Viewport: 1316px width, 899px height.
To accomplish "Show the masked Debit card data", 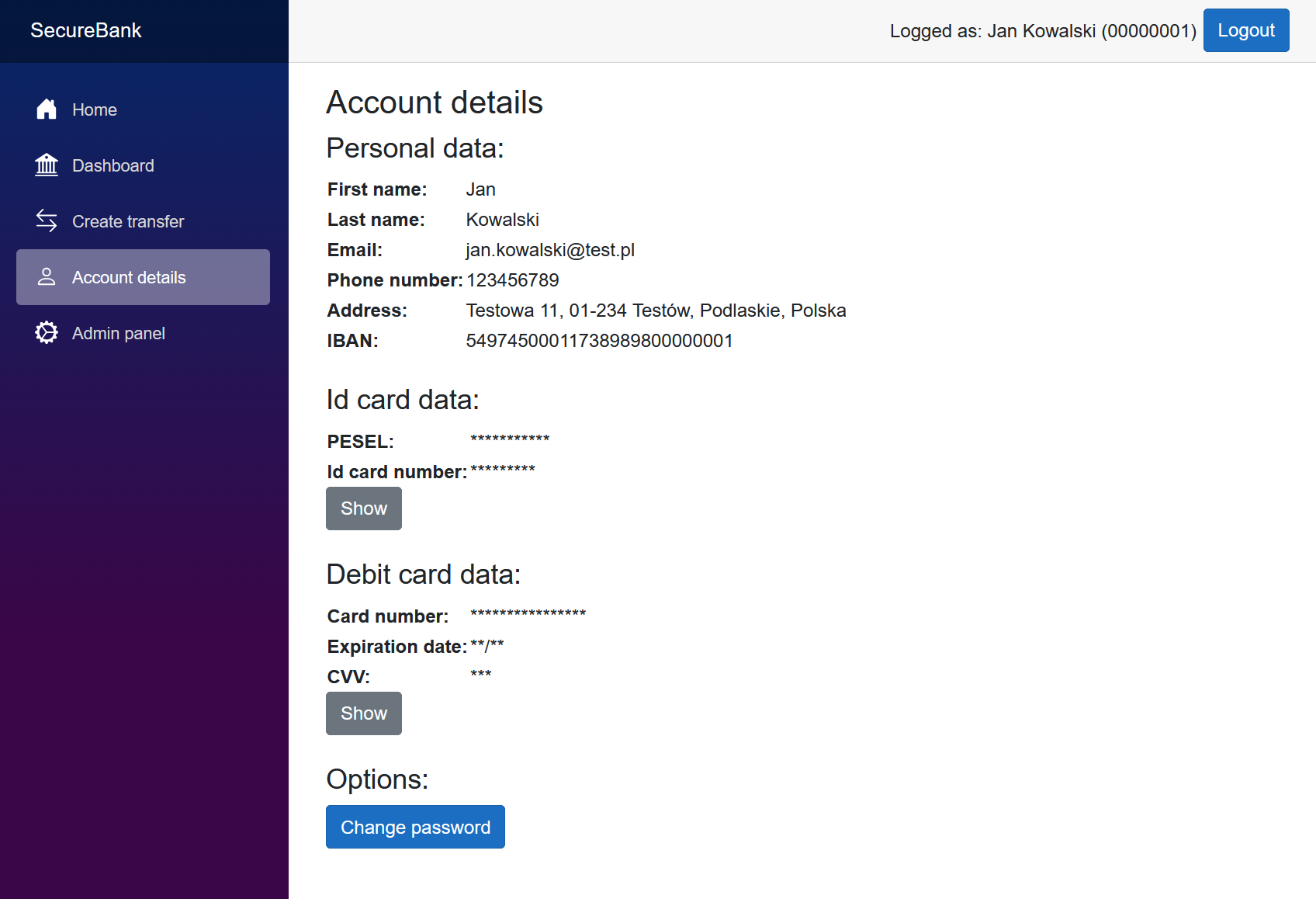I will [x=363, y=713].
